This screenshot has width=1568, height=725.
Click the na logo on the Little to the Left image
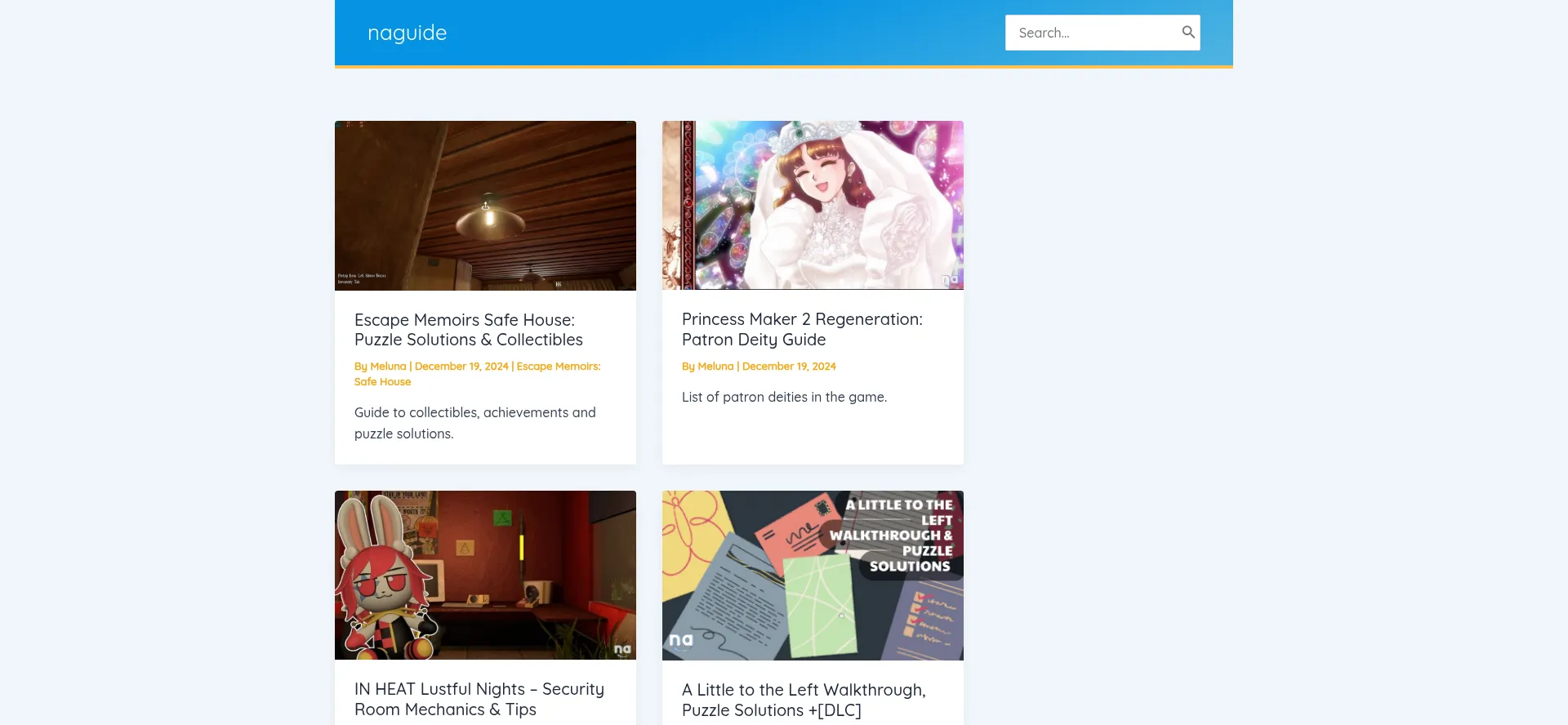(680, 640)
